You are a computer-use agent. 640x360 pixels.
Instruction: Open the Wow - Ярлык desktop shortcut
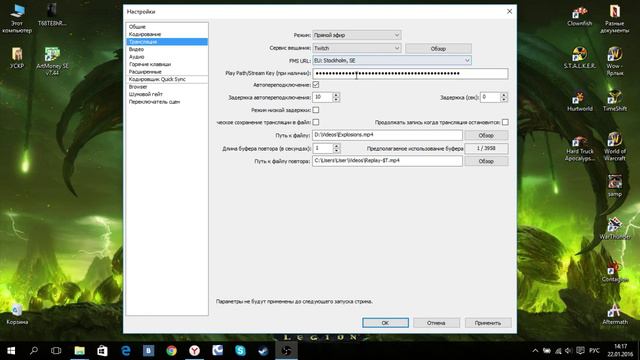(615, 61)
